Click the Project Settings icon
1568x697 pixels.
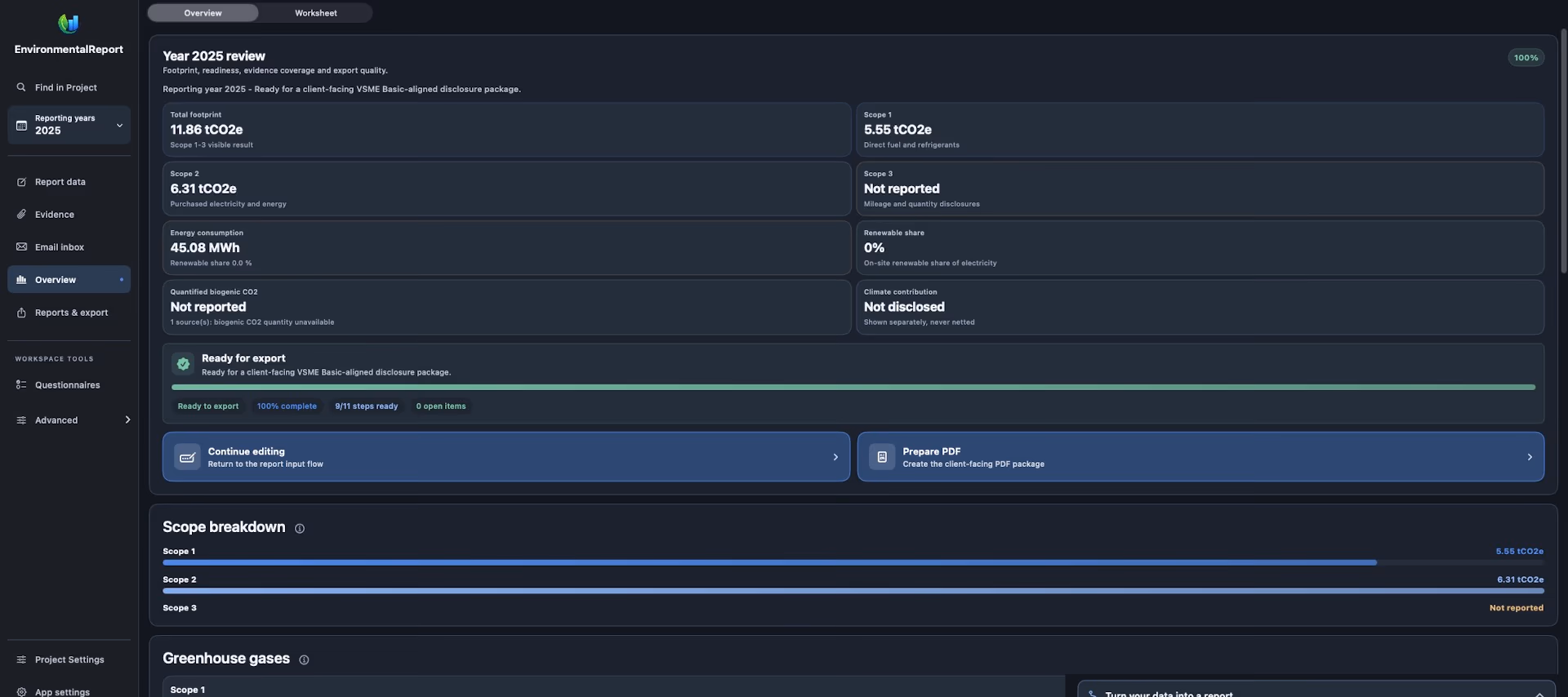21,659
